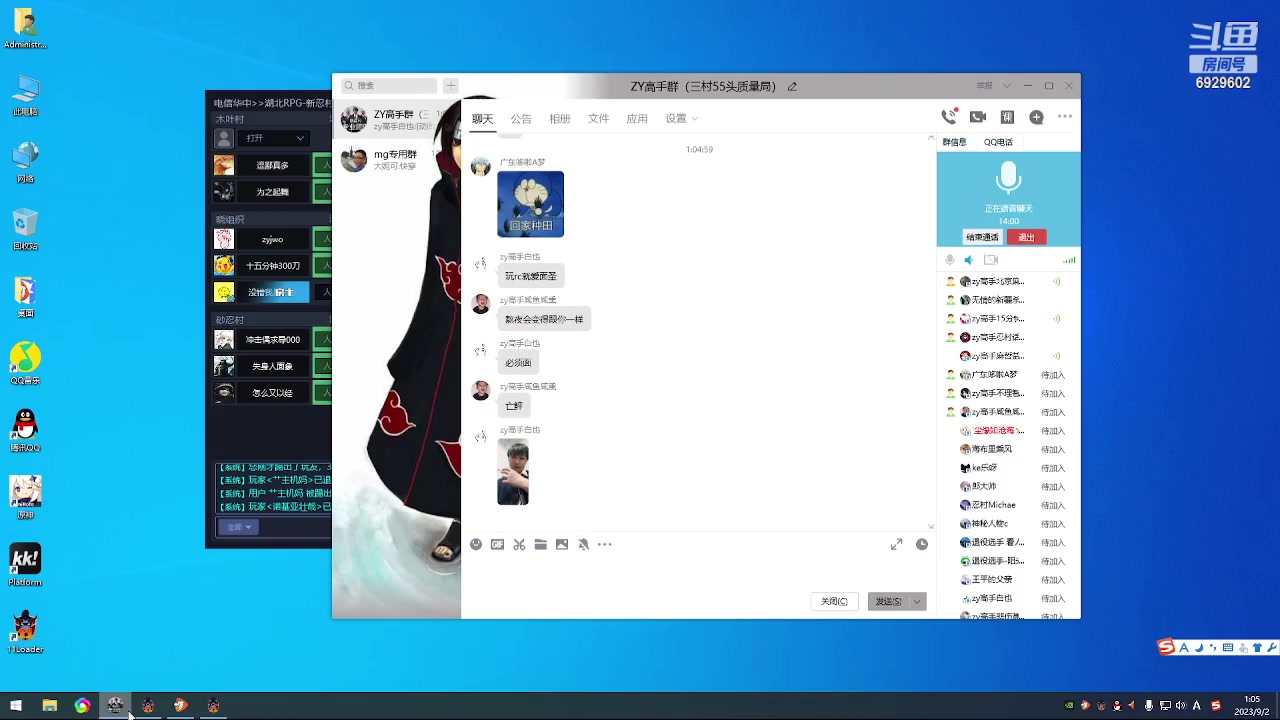Open the GIF sticker picker
The image size is (1280, 720).
pos(497,544)
